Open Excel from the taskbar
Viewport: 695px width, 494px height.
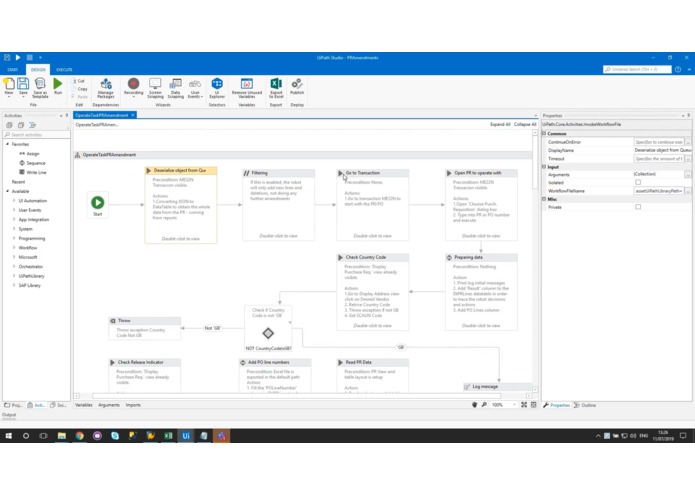(x=168, y=436)
